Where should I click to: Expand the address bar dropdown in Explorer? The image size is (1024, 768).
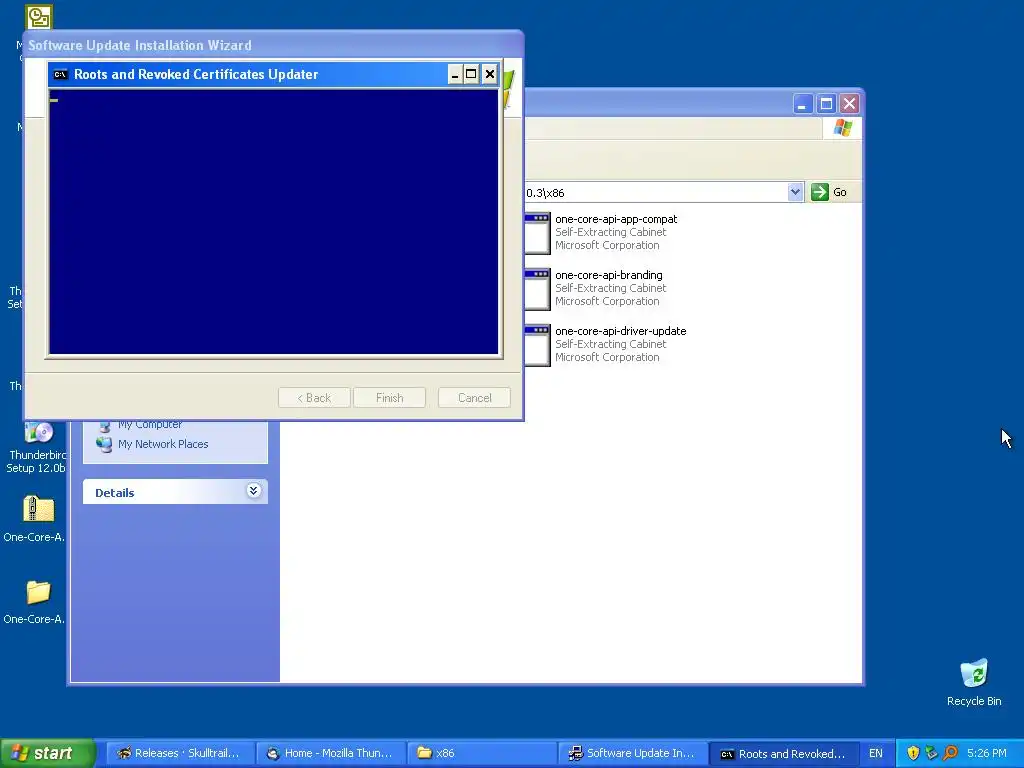tap(795, 192)
